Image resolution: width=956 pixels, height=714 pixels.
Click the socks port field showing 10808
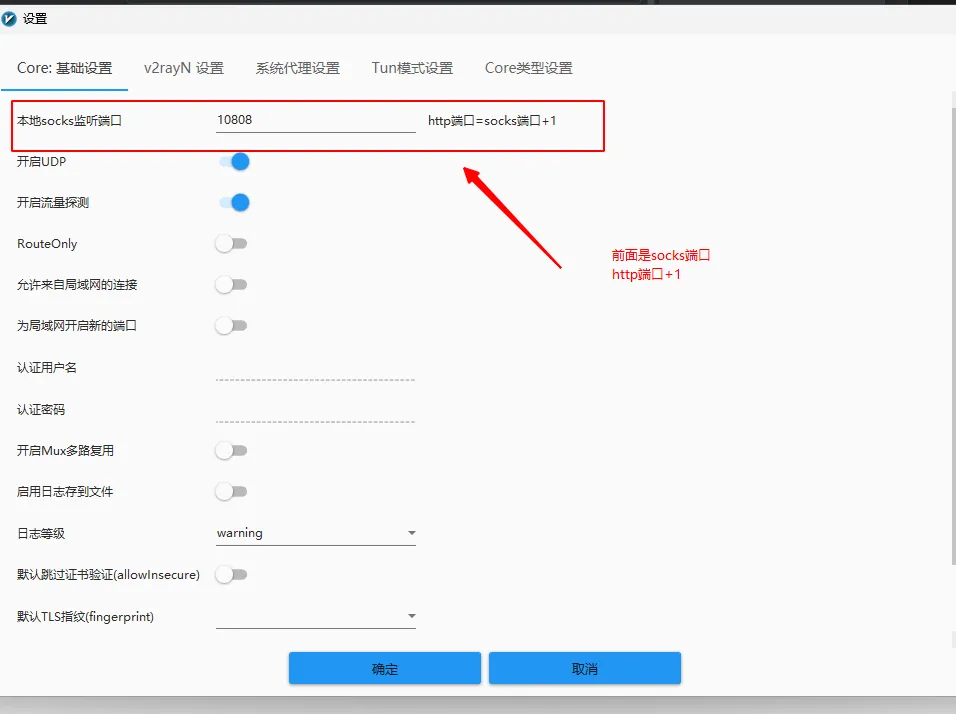click(315, 120)
